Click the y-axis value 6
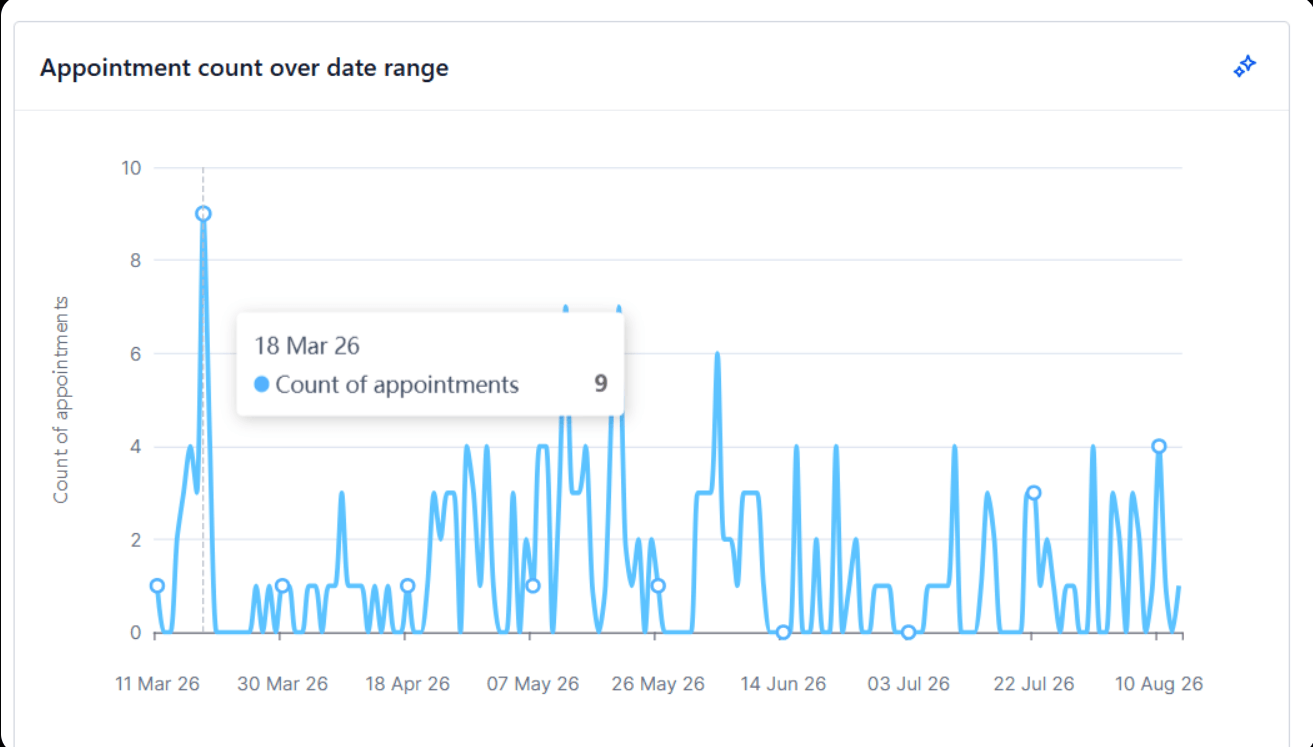 point(136,353)
